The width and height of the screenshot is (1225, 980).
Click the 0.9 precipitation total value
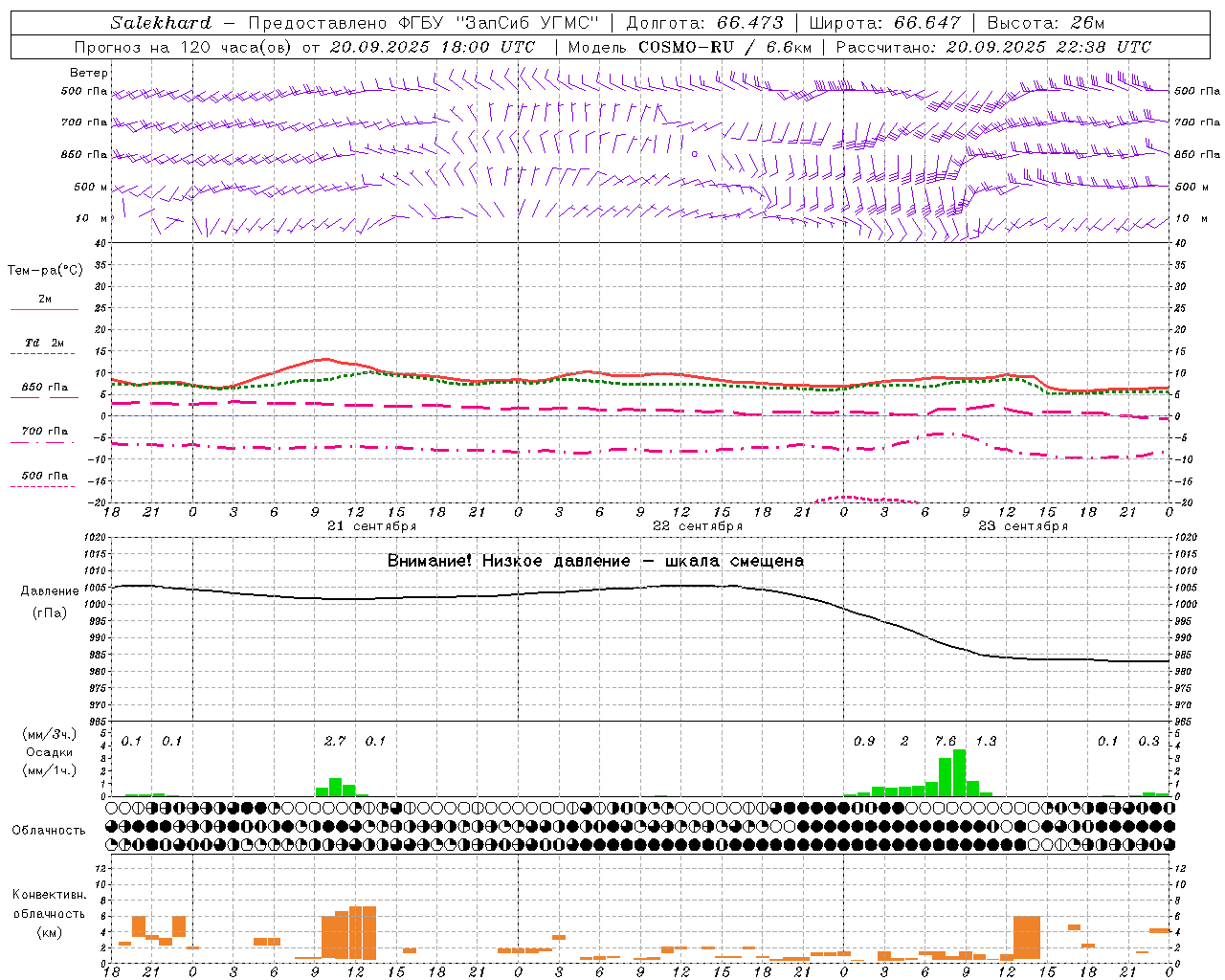pos(864,741)
